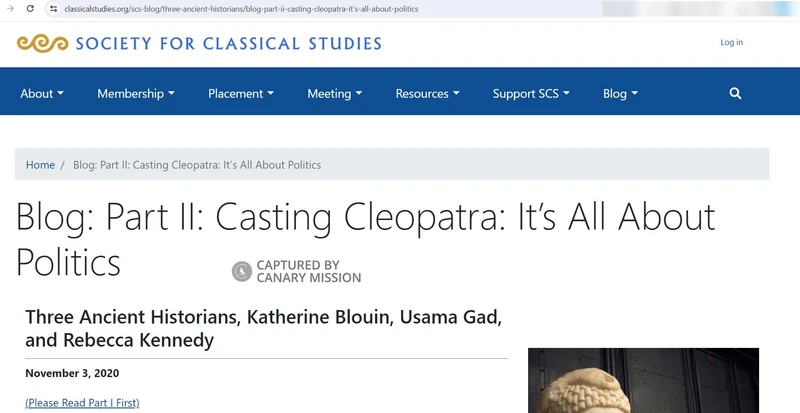Screen dimensions: 800x413
Task: Click the marble bust image
Action: point(643,380)
